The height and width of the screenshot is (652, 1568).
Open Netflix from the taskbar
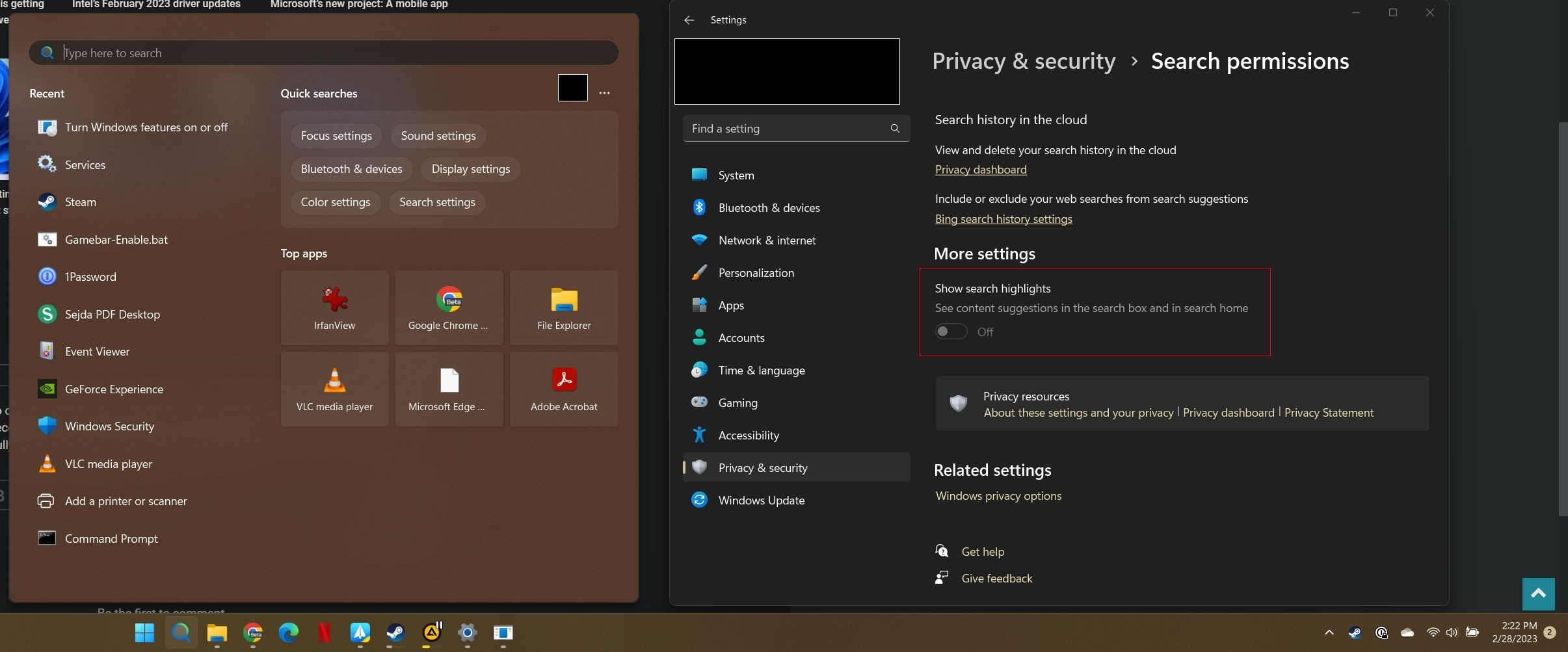(x=323, y=633)
